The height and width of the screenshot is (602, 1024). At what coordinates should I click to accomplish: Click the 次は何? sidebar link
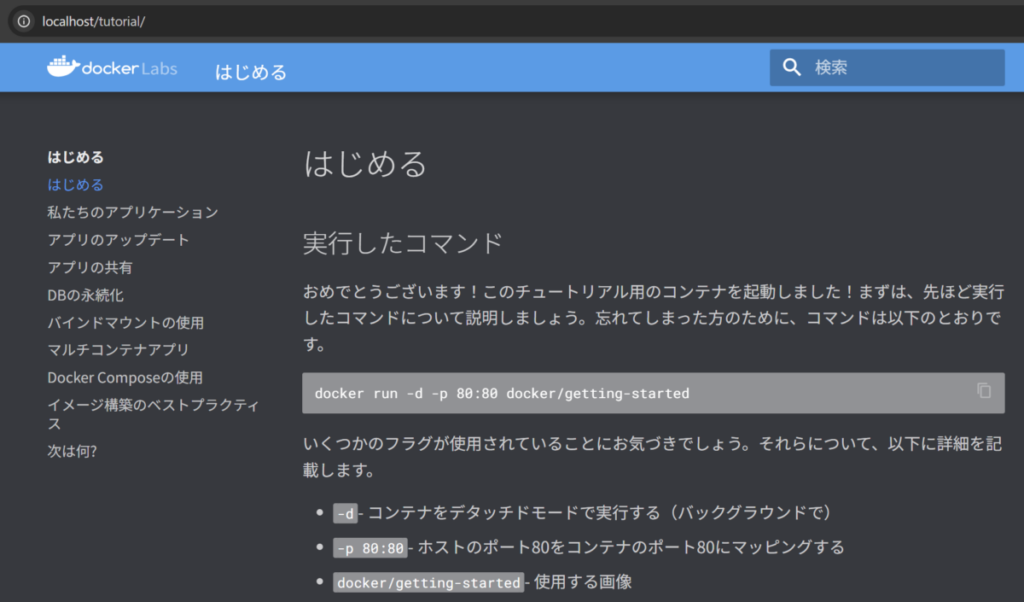point(72,451)
